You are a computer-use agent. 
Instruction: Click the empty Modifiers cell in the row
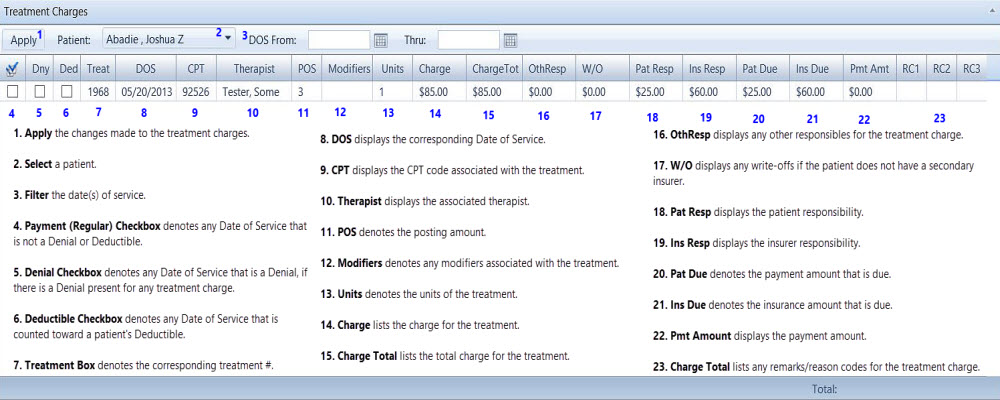coord(348,92)
